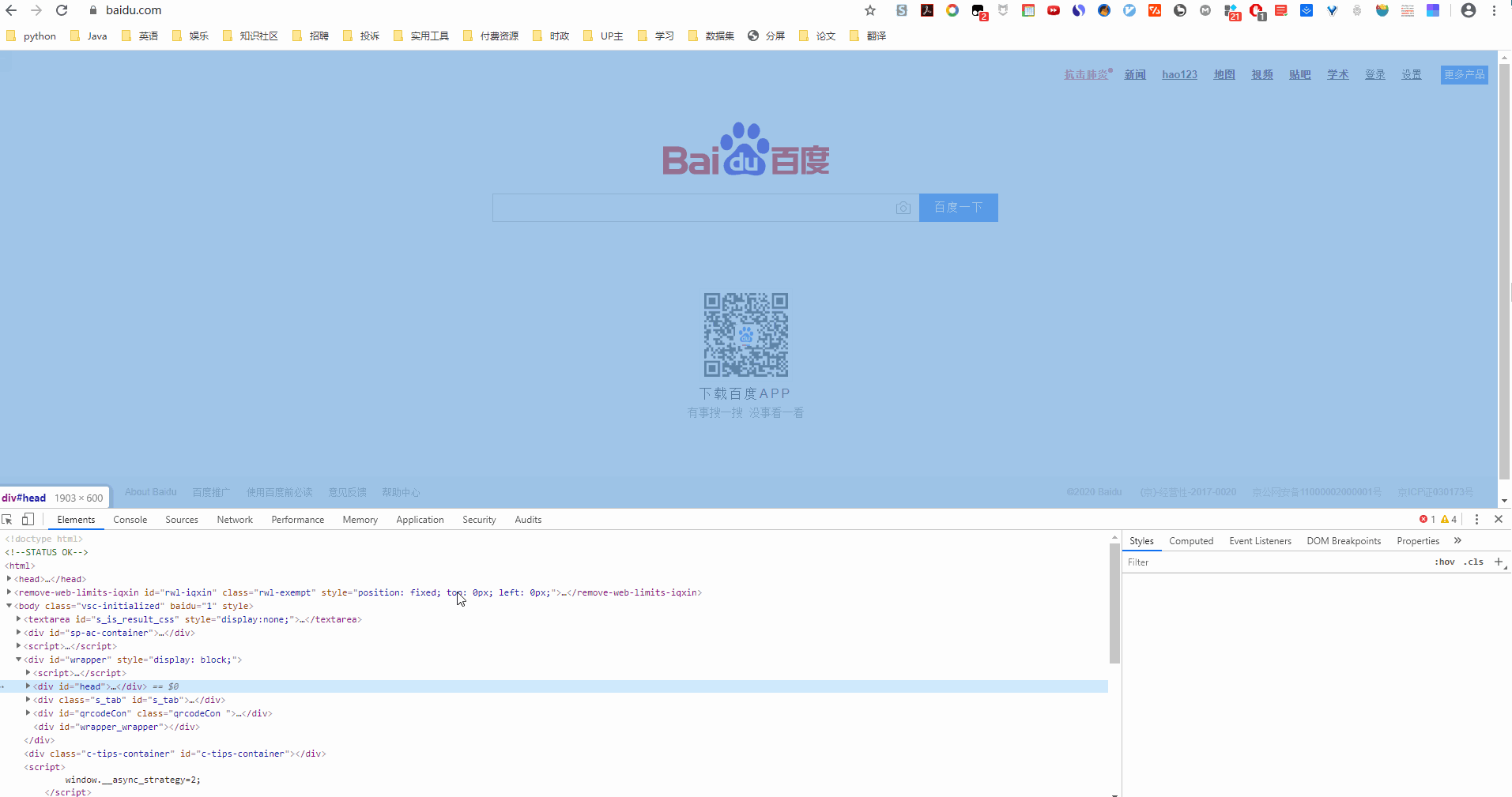Click the yellow warnings count indicator

tap(1449, 519)
